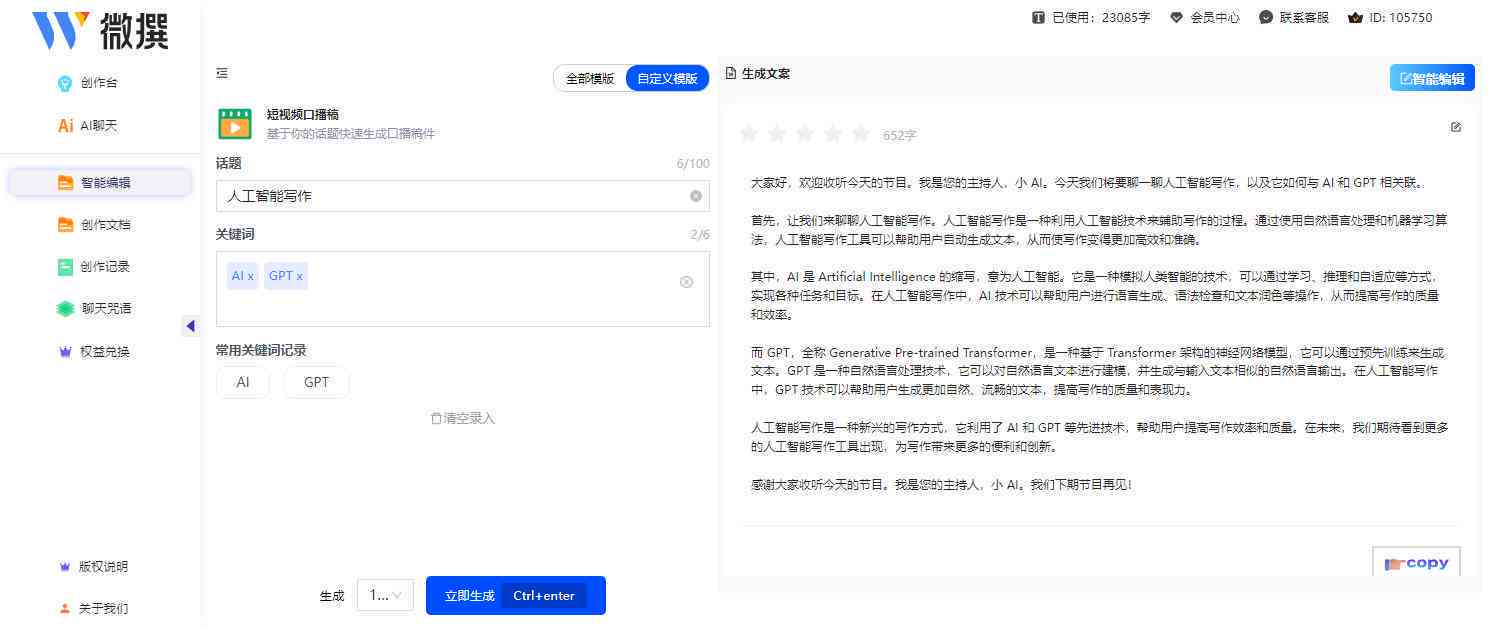The height and width of the screenshot is (630, 1490).
Task: Open 创作台 in the sidebar
Action: pos(88,83)
